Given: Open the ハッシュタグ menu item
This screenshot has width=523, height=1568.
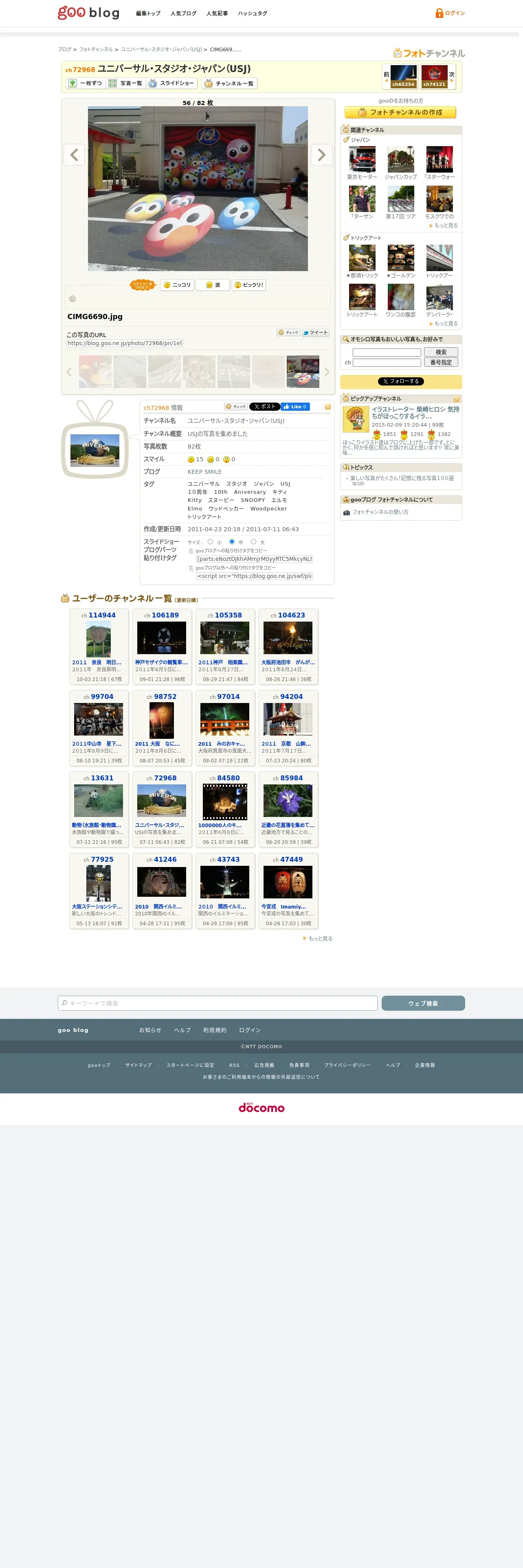Looking at the screenshot, I should point(252,13).
